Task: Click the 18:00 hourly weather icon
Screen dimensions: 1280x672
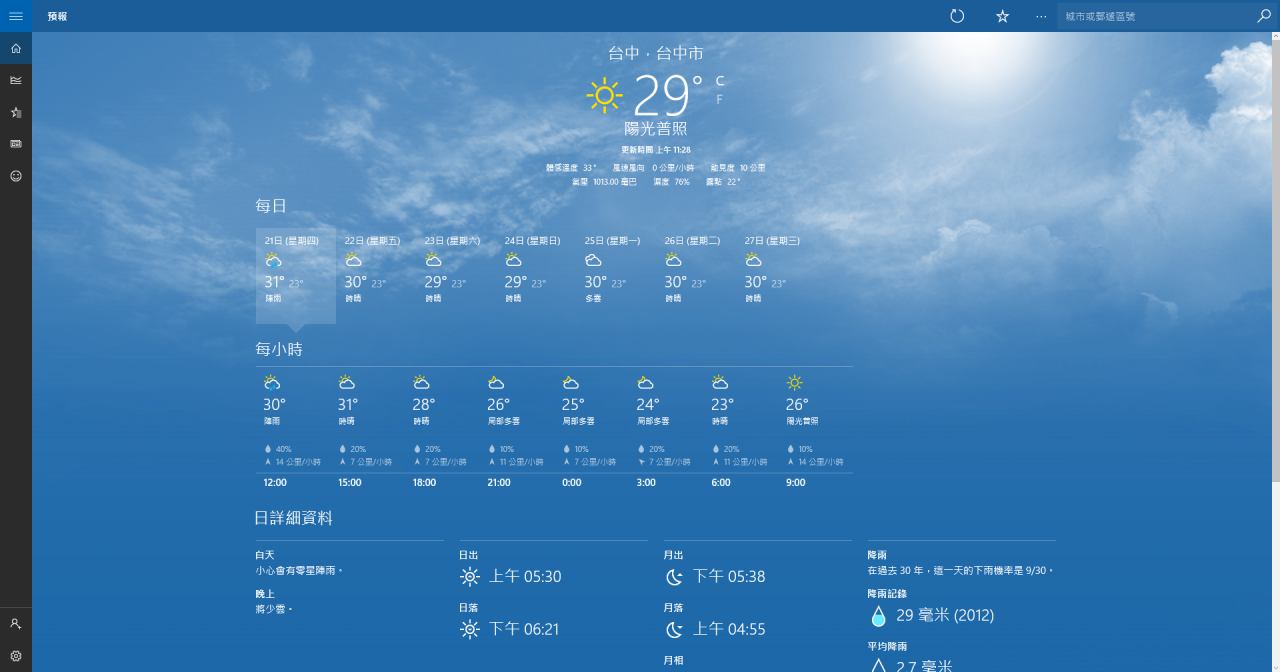Action: (421, 383)
